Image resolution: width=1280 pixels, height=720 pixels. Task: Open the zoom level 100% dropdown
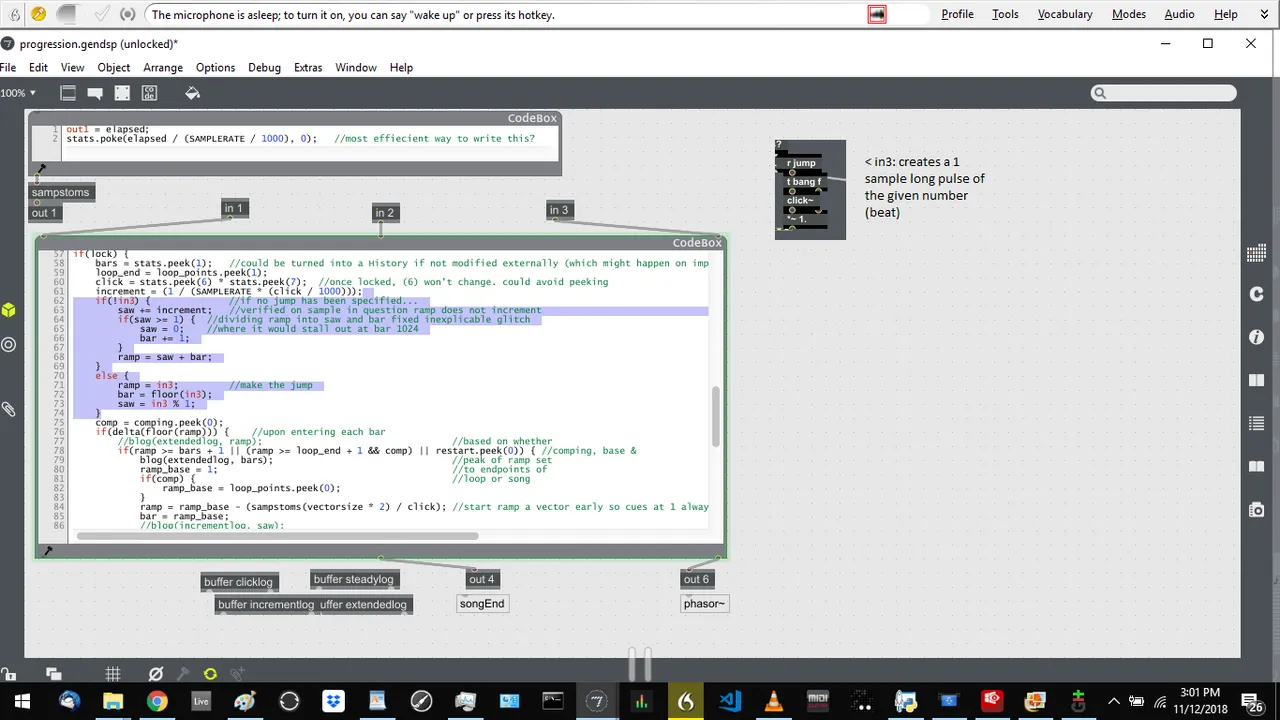18,93
